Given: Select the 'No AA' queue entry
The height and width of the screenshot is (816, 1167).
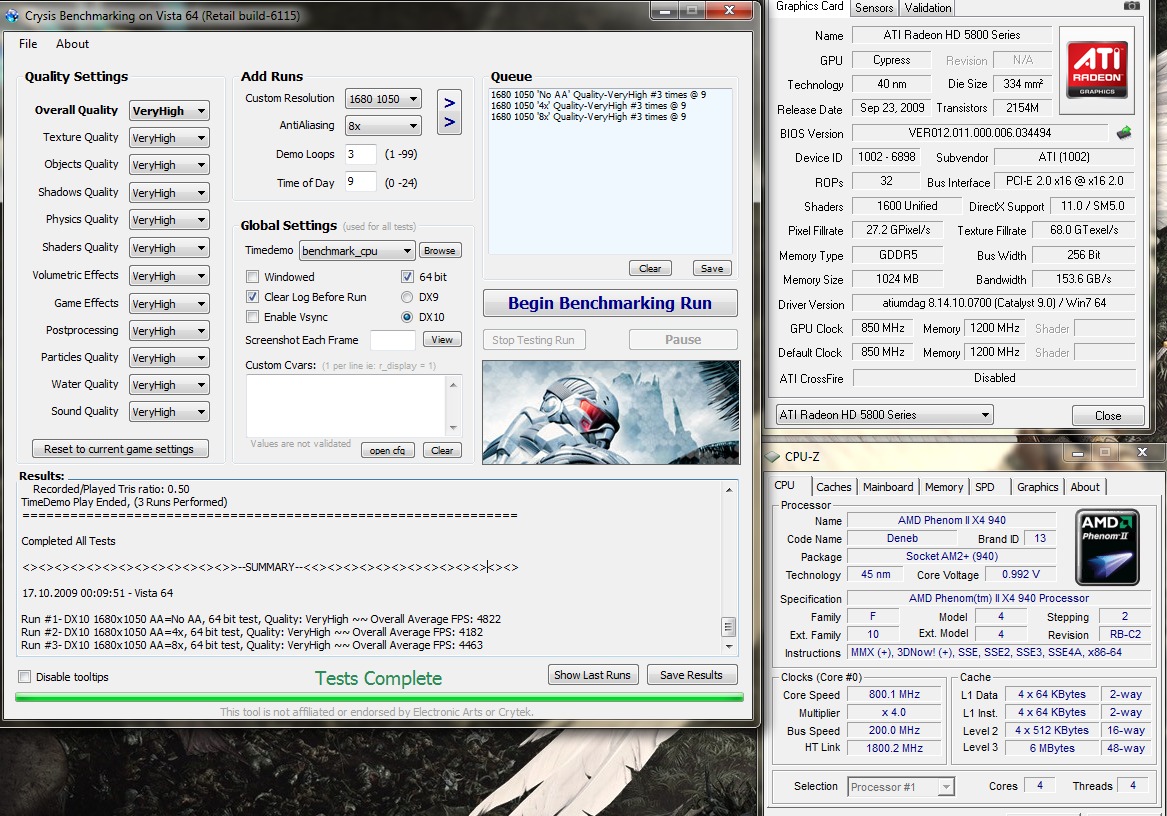Looking at the screenshot, I should [x=598, y=95].
